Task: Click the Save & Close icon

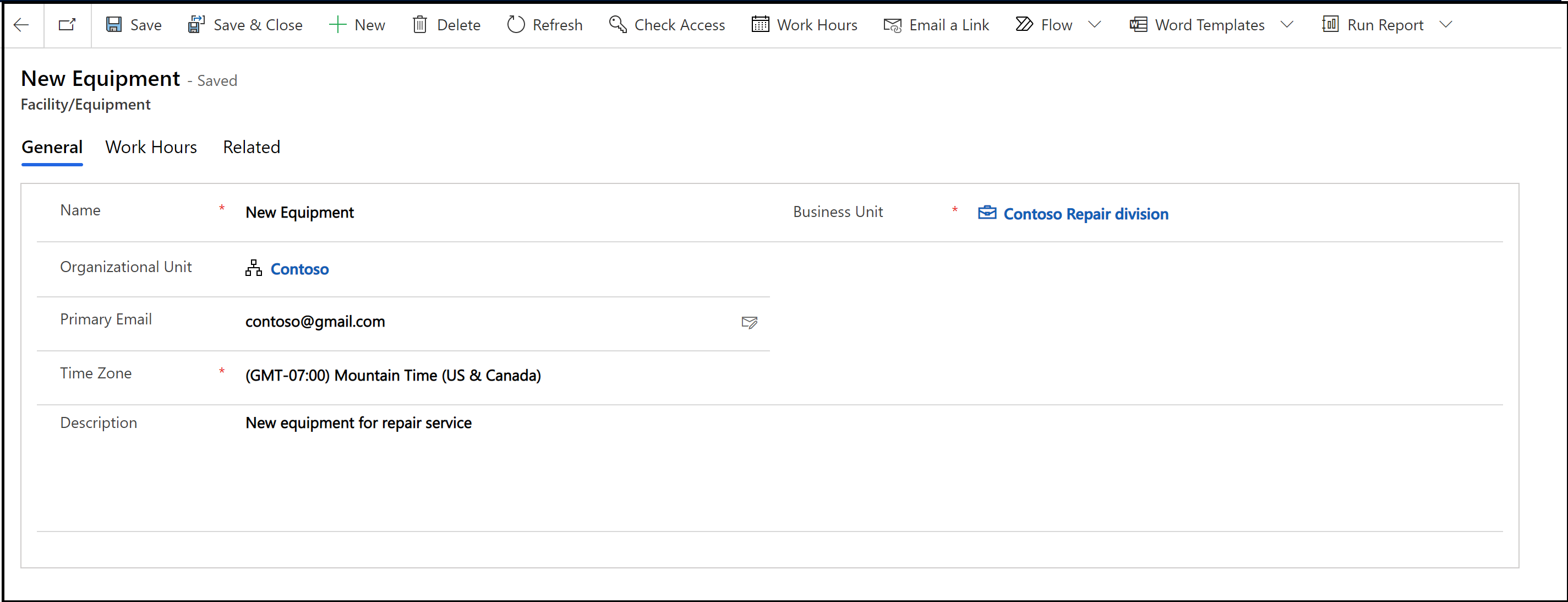Action: (197, 24)
